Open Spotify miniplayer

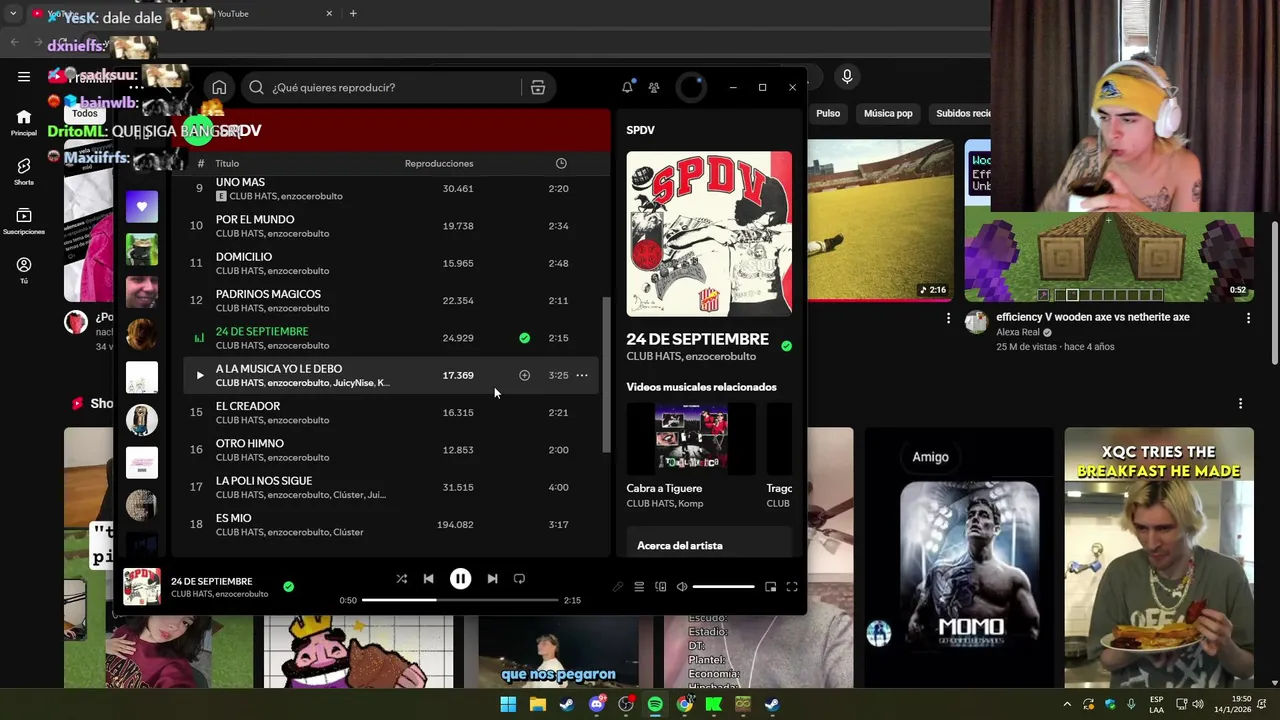point(770,587)
